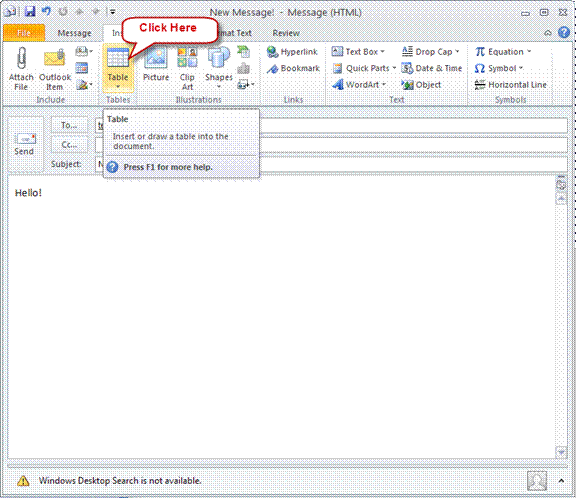Switch to the Message tab

(x=74, y=33)
